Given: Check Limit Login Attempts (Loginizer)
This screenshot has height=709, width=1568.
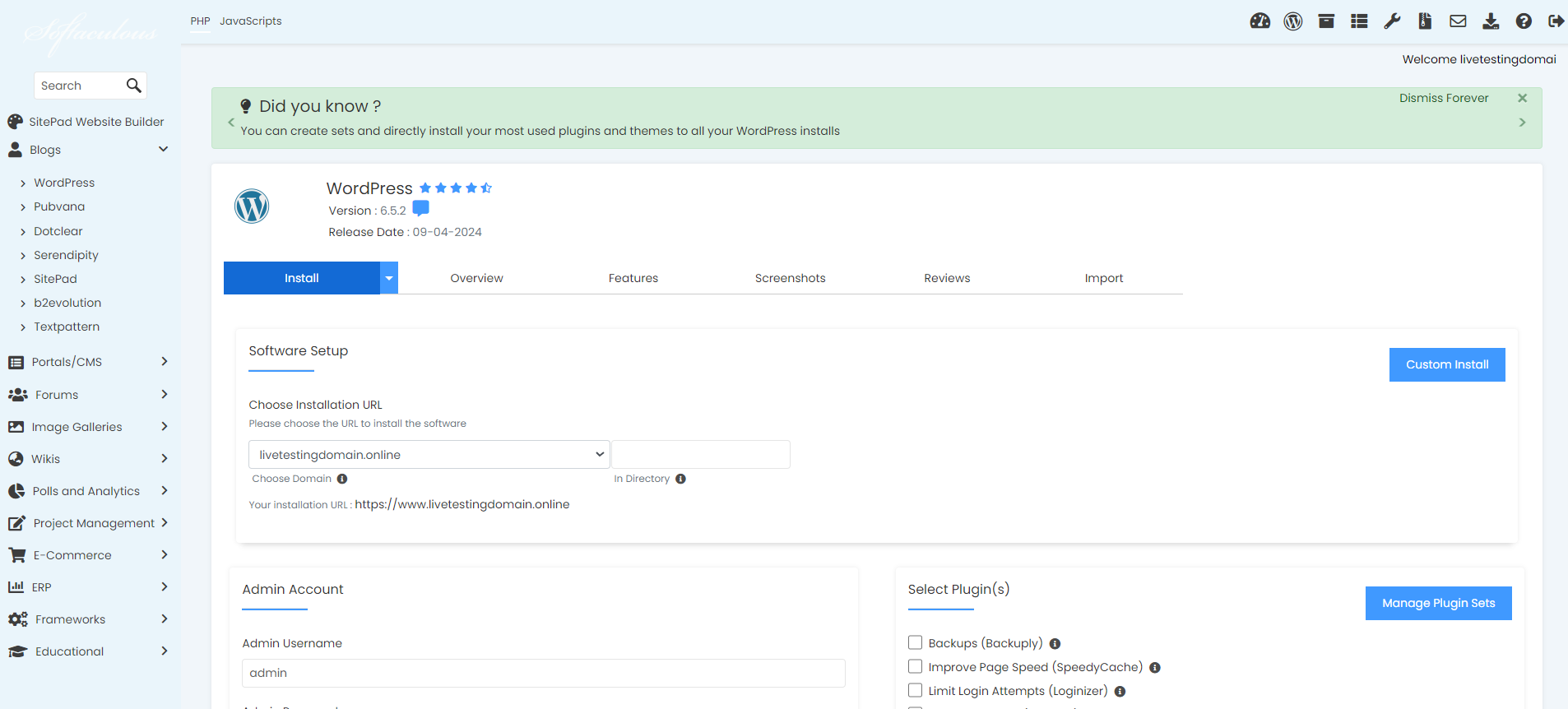Looking at the screenshot, I should [915, 690].
